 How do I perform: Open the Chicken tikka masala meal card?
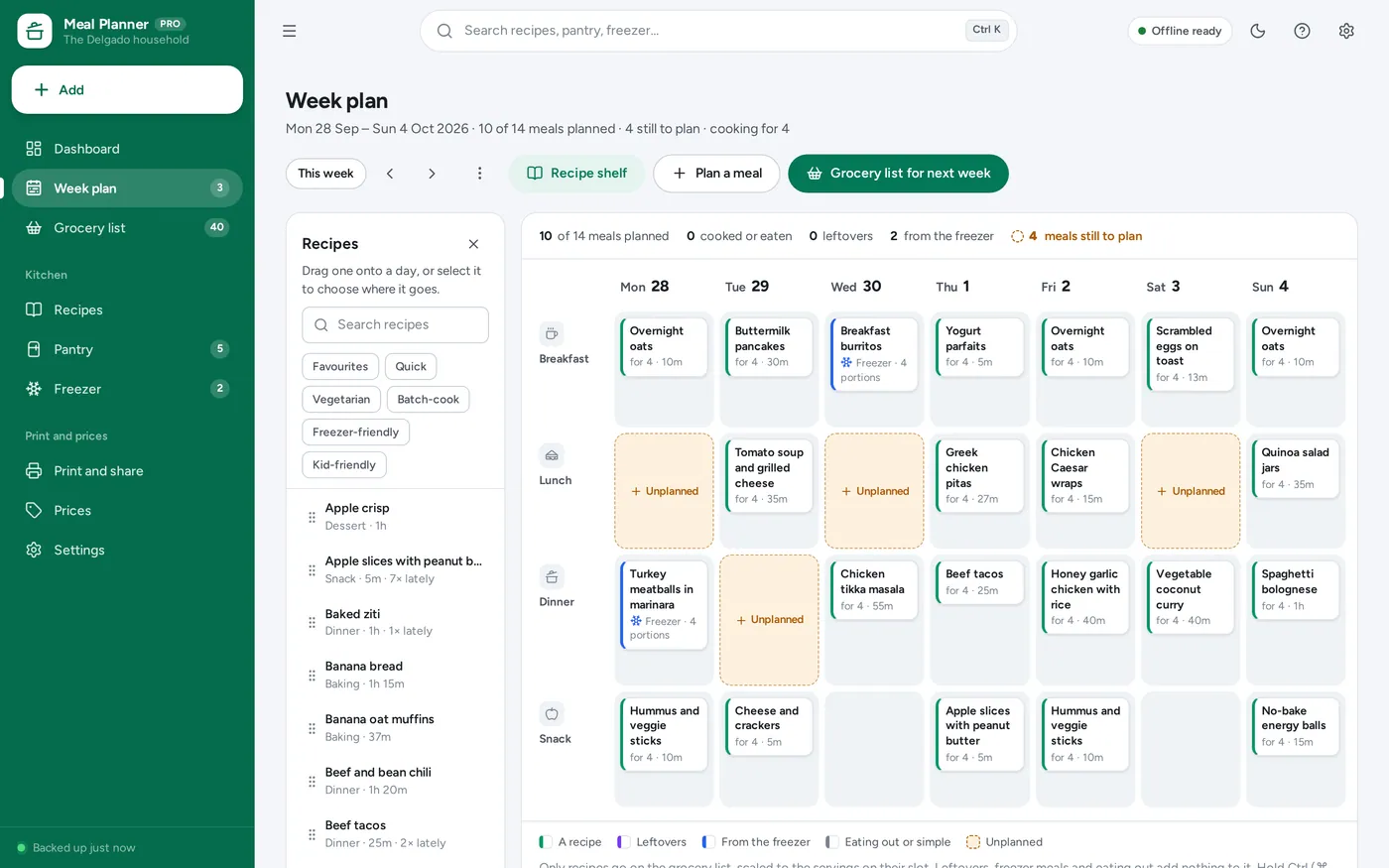pos(874,590)
